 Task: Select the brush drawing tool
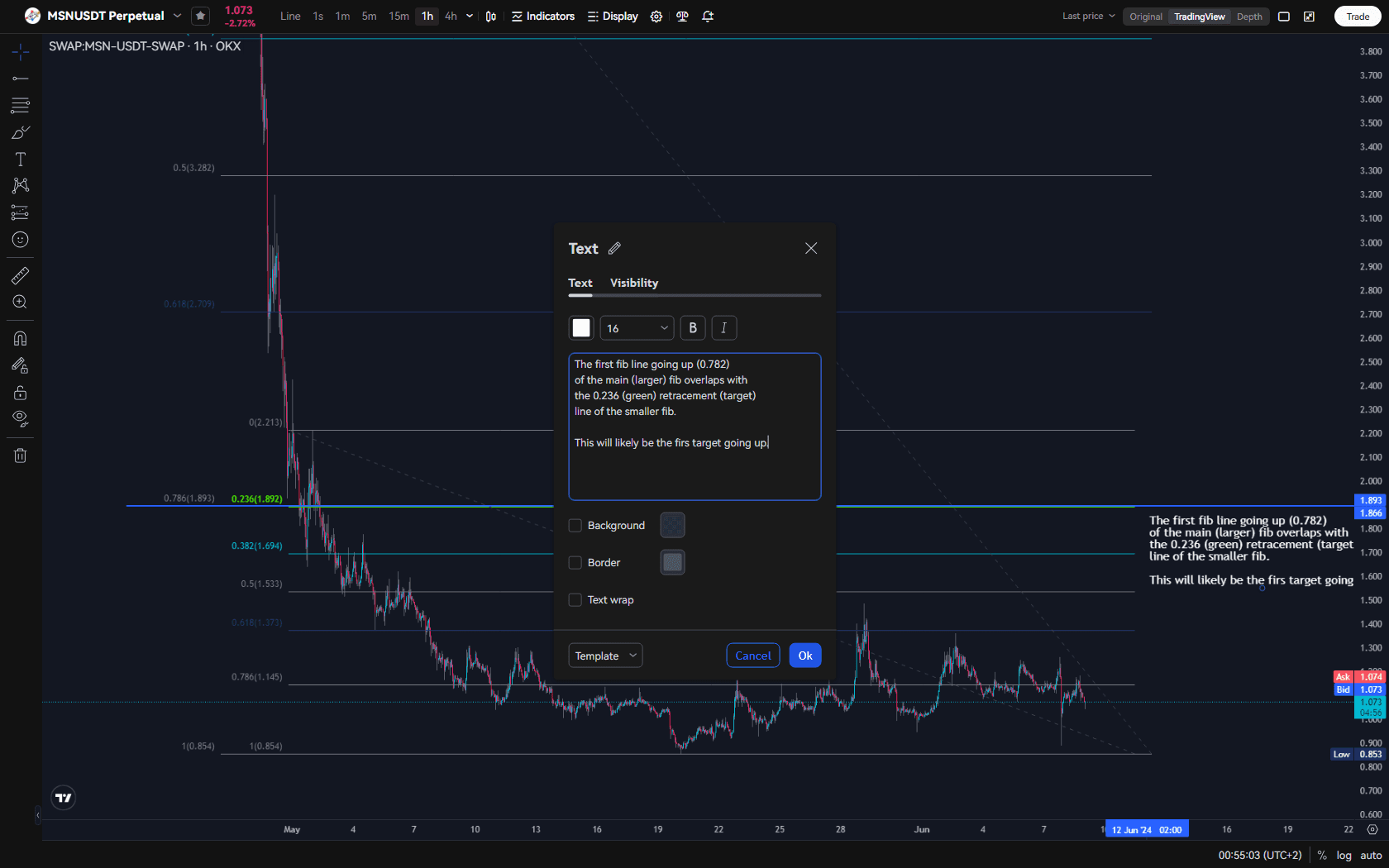[x=21, y=132]
